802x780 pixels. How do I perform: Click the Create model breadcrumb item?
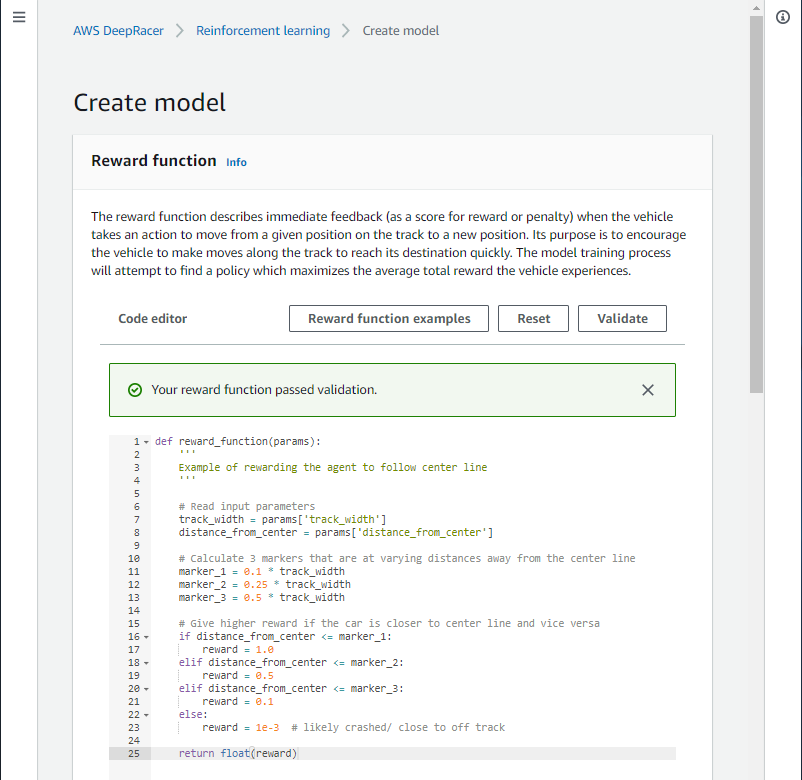(400, 30)
